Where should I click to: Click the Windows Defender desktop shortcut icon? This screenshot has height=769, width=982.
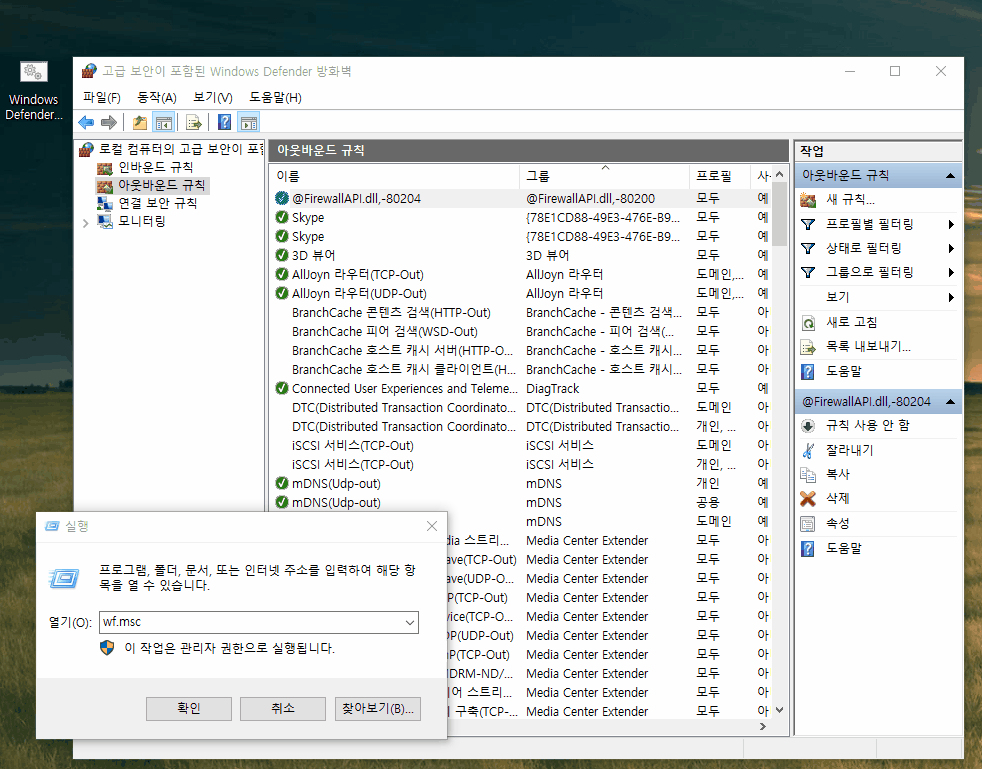tap(33, 72)
